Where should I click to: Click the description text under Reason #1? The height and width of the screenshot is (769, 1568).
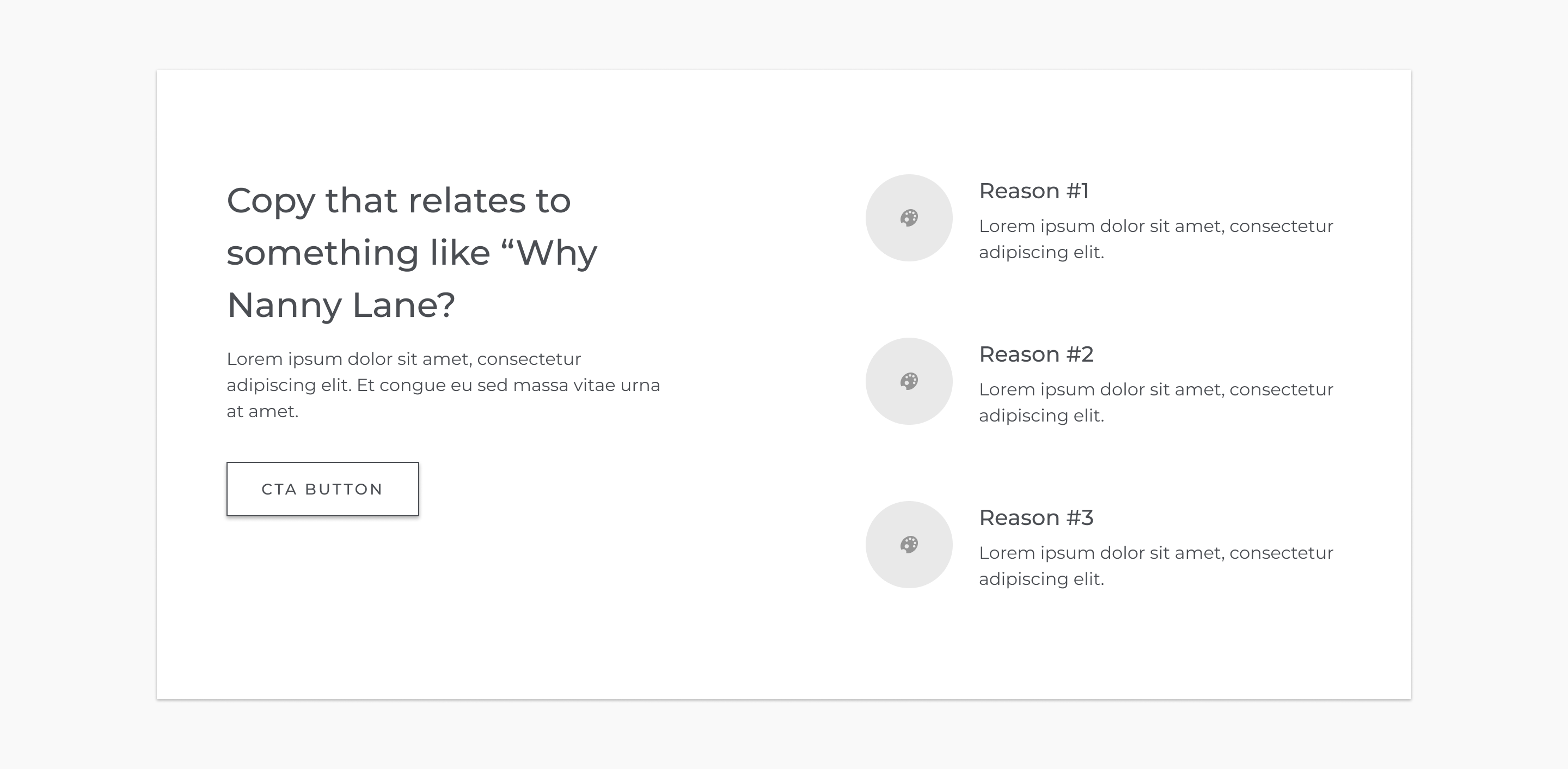[x=1155, y=227]
